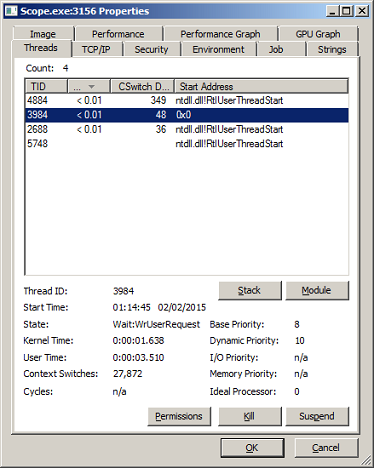Sort by the CSwitch Delta column header

click(x=142, y=86)
